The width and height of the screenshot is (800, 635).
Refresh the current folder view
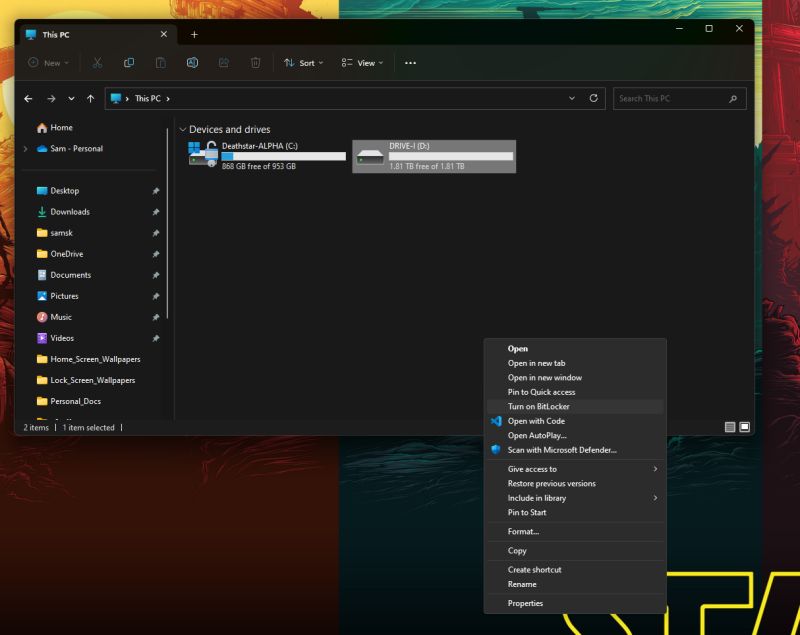tap(593, 98)
